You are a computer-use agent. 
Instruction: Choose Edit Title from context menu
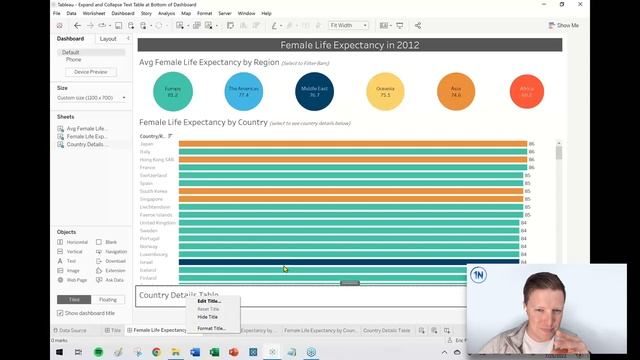[x=209, y=301]
